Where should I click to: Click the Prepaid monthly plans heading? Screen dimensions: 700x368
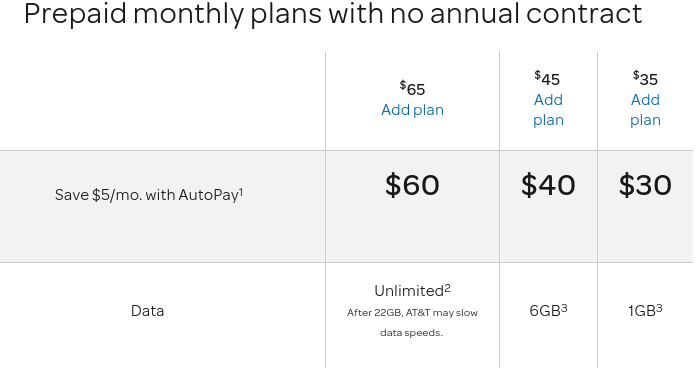coord(333,13)
